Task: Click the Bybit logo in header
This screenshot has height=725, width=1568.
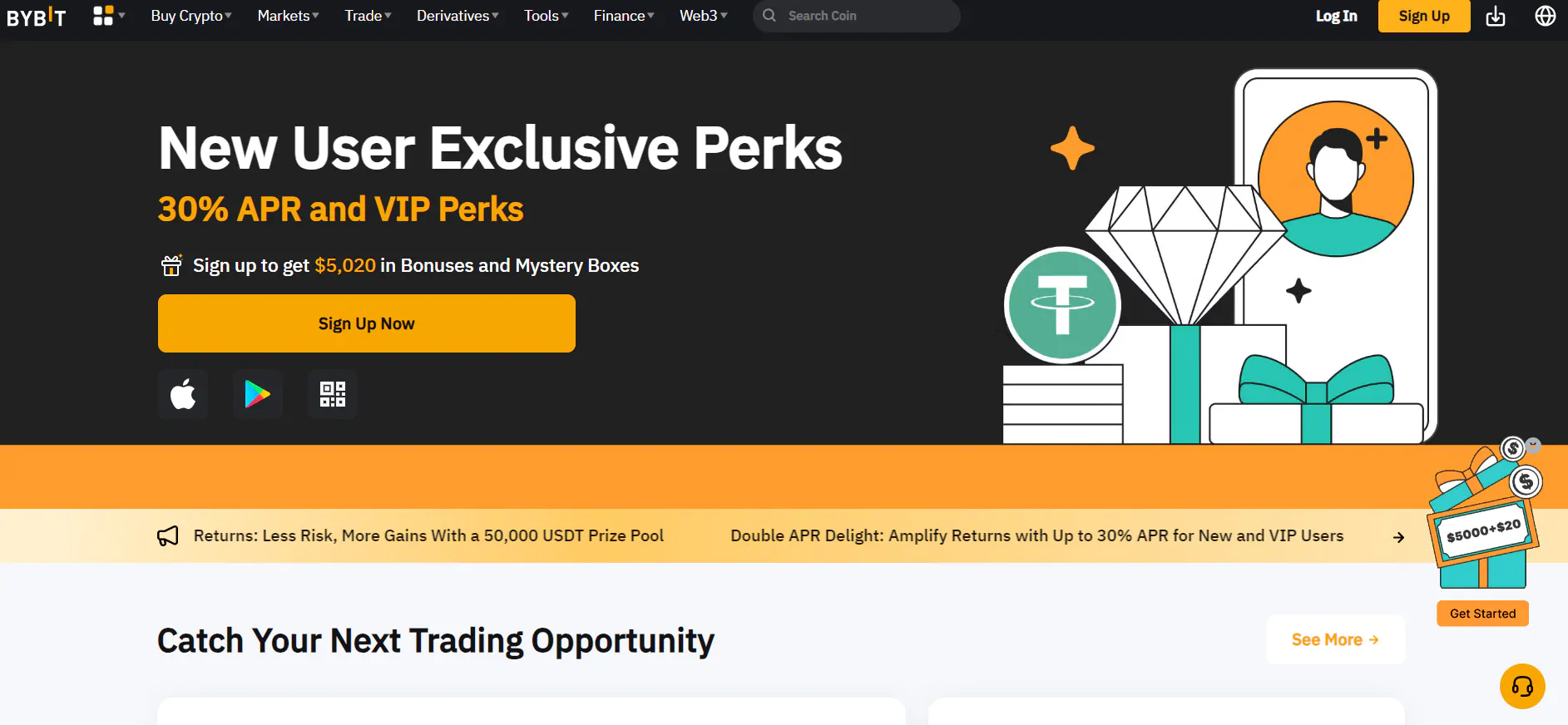Action: (36, 17)
